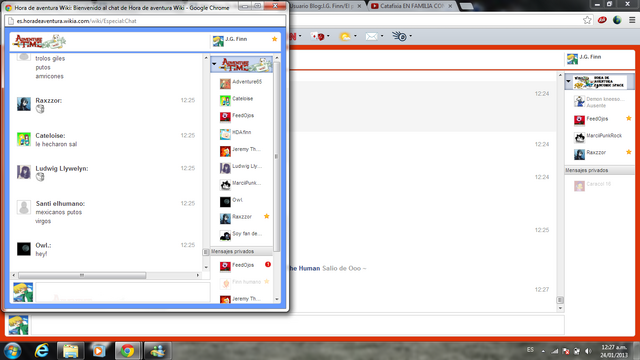The height and width of the screenshot is (360, 640).
Task: Click the chat messages scroll down arrow
Action: [x=206, y=267]
